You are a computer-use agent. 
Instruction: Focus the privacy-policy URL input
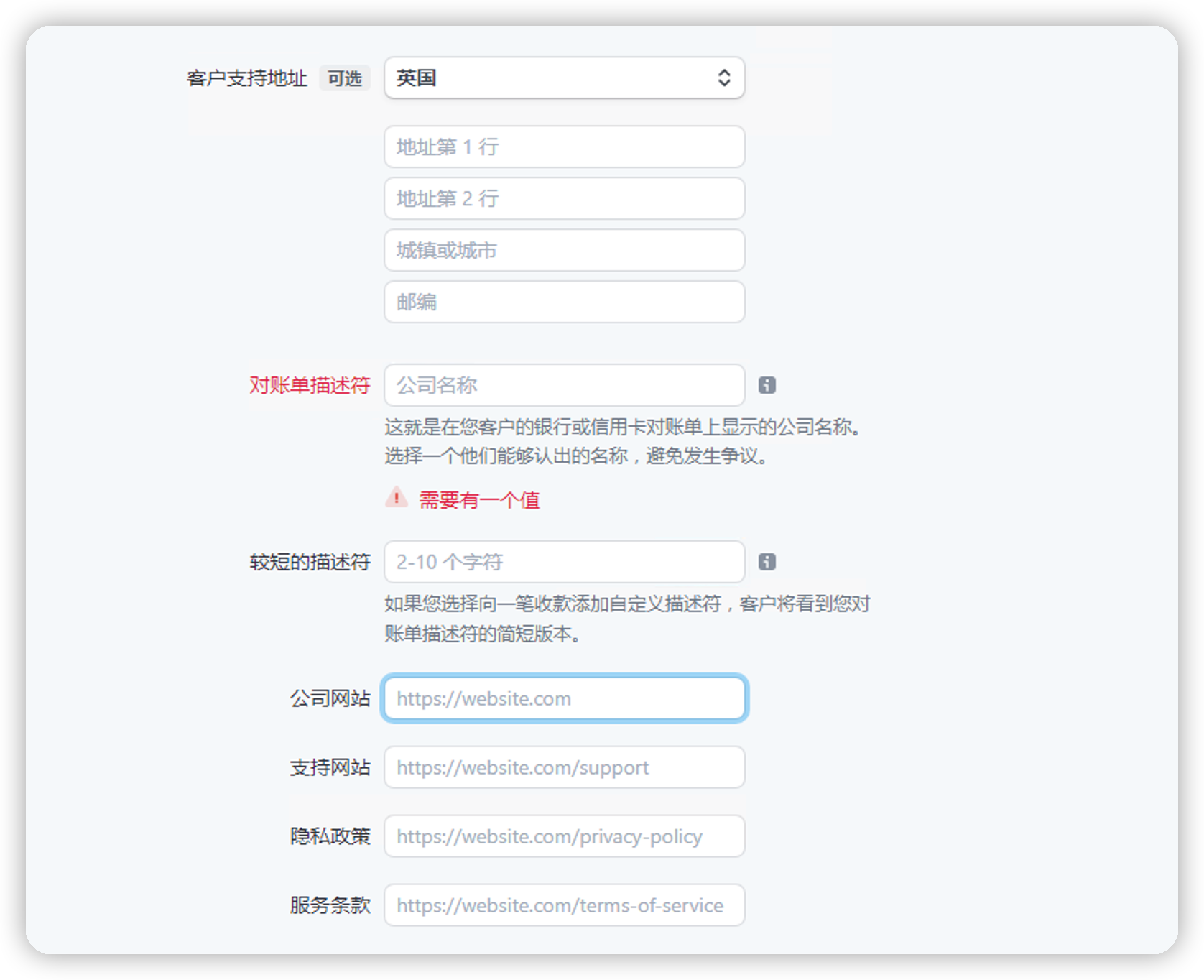[564, 836]
